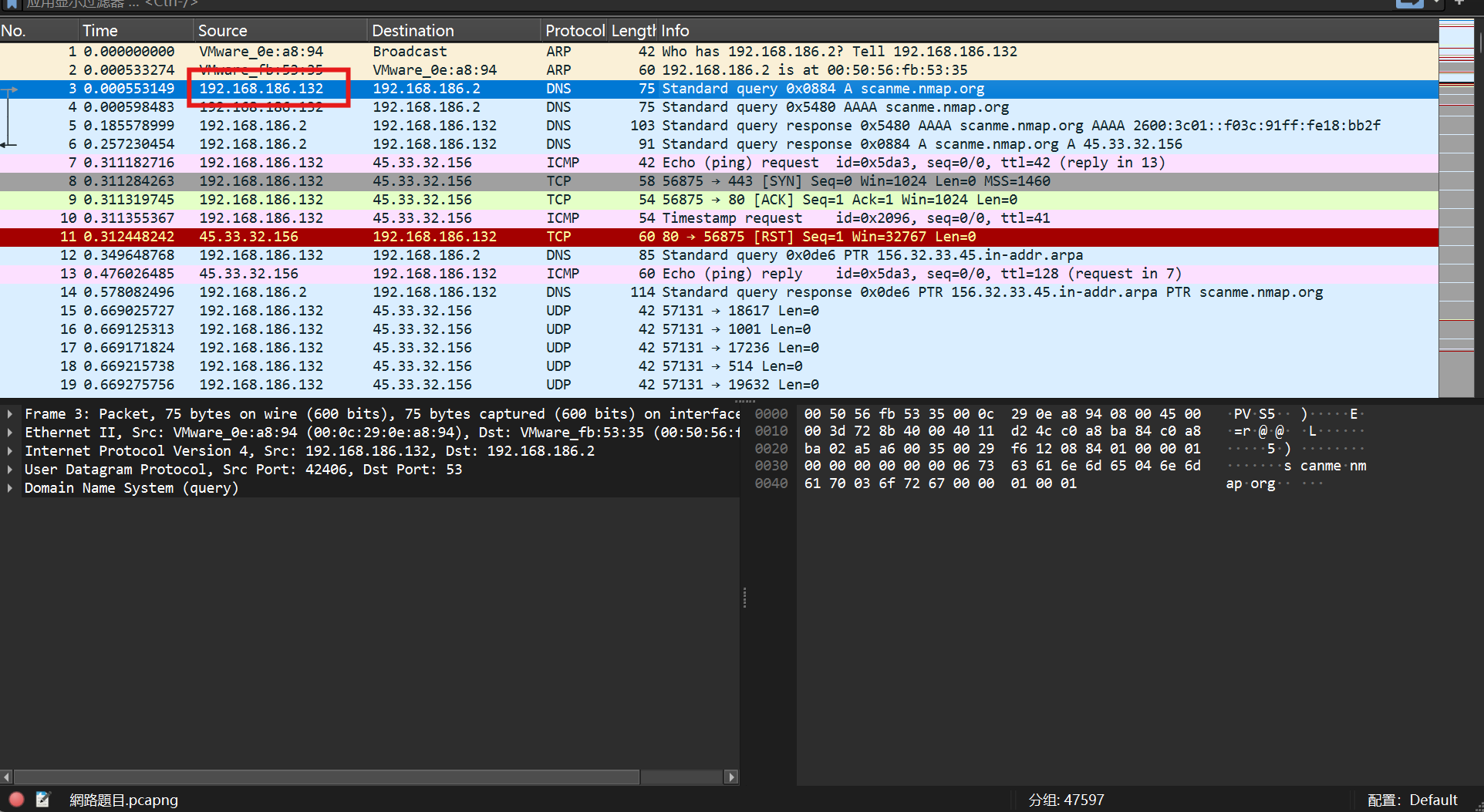Expand the Frame 3 details node
The image size is (1484, 812).
click(x=9, y=414)
